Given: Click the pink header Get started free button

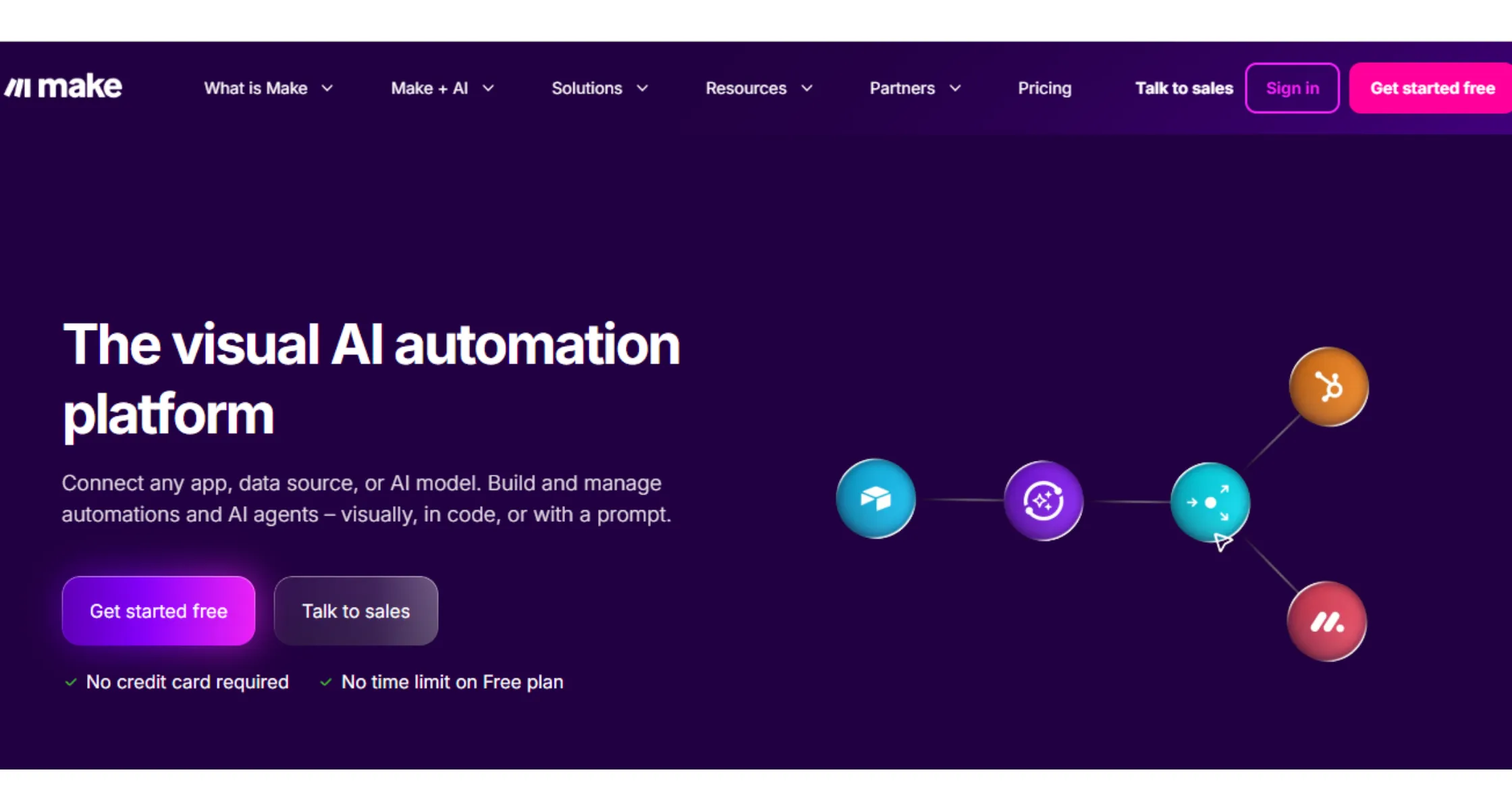Looking at the screenshot, I should [x=1431, y=88].
